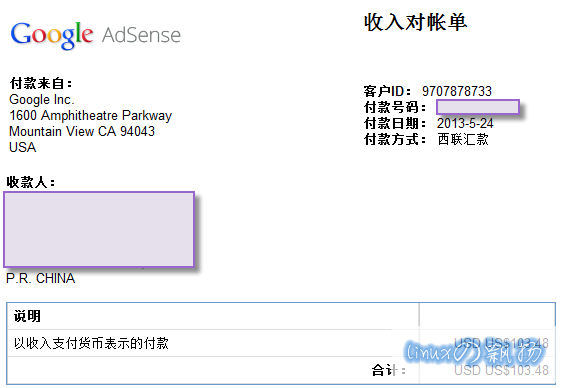This screenshot has height=388, width=565.
Task: Click the AdSense wordmark
Action: (141, 35)
